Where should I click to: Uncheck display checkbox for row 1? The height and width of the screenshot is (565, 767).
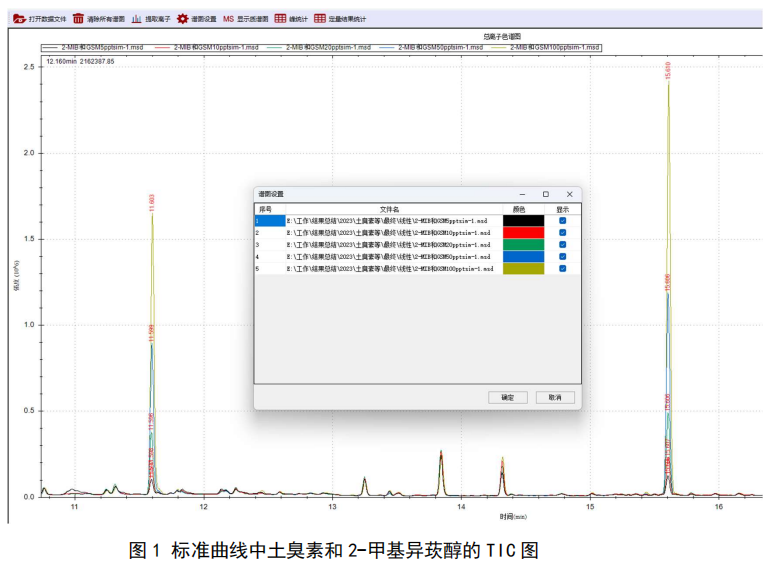pos(562,220)
